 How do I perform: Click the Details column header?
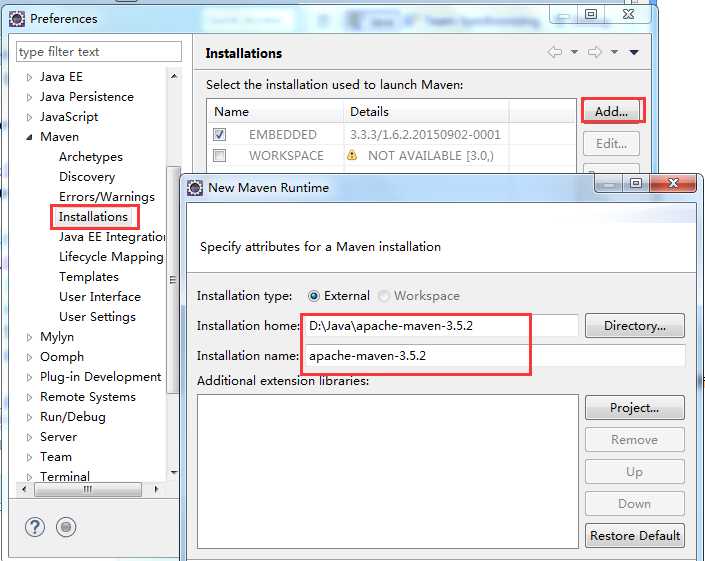pos(426,111)
